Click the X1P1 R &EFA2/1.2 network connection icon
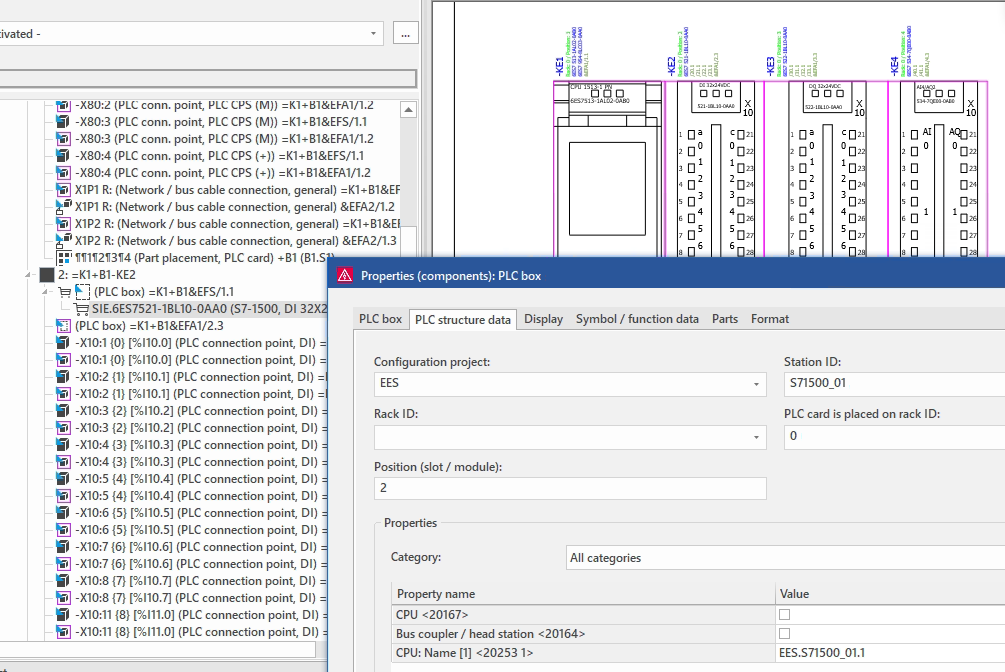 coord(65,207)
